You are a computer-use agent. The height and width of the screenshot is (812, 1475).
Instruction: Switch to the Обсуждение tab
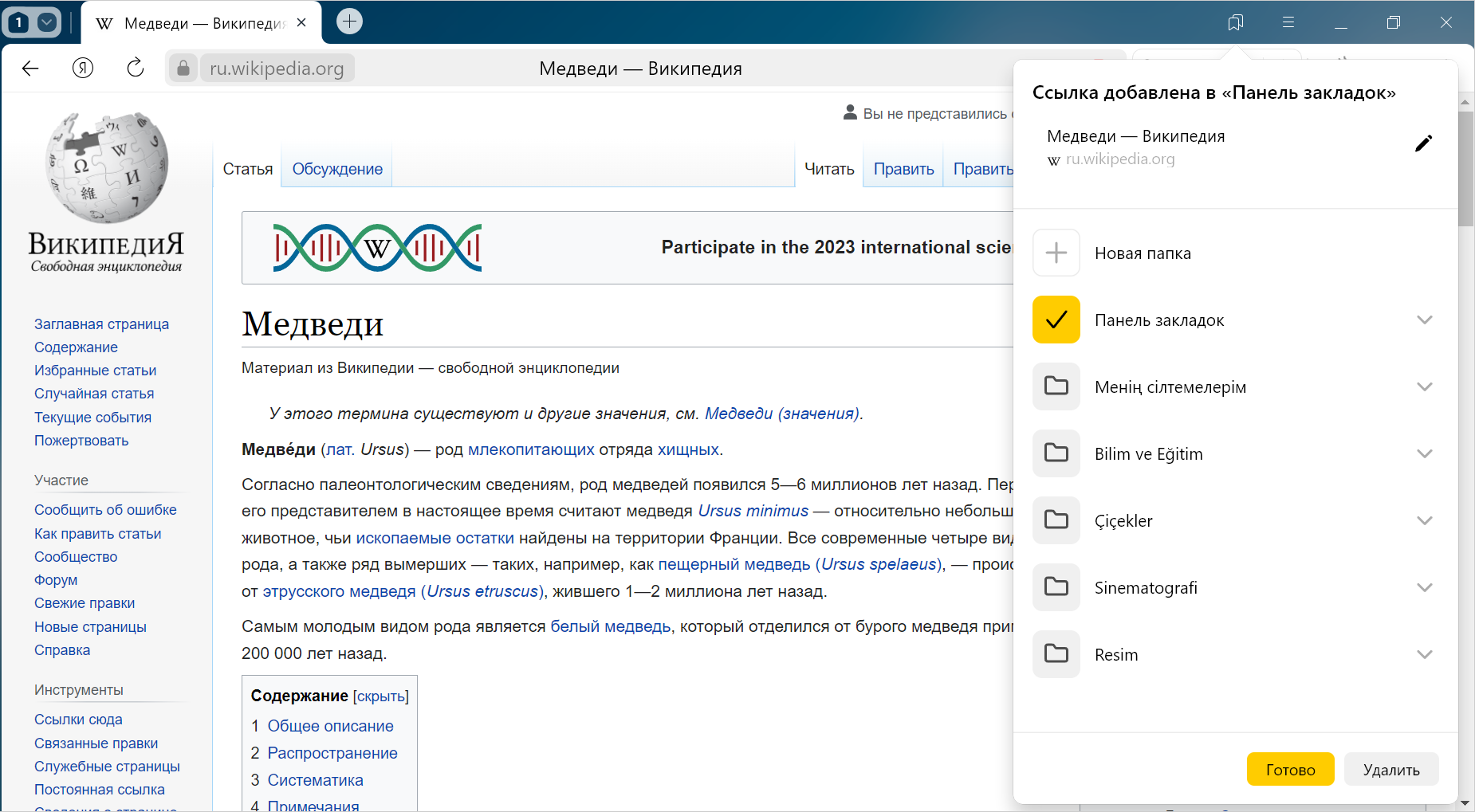pyautogui.click(x=336, y=169)
